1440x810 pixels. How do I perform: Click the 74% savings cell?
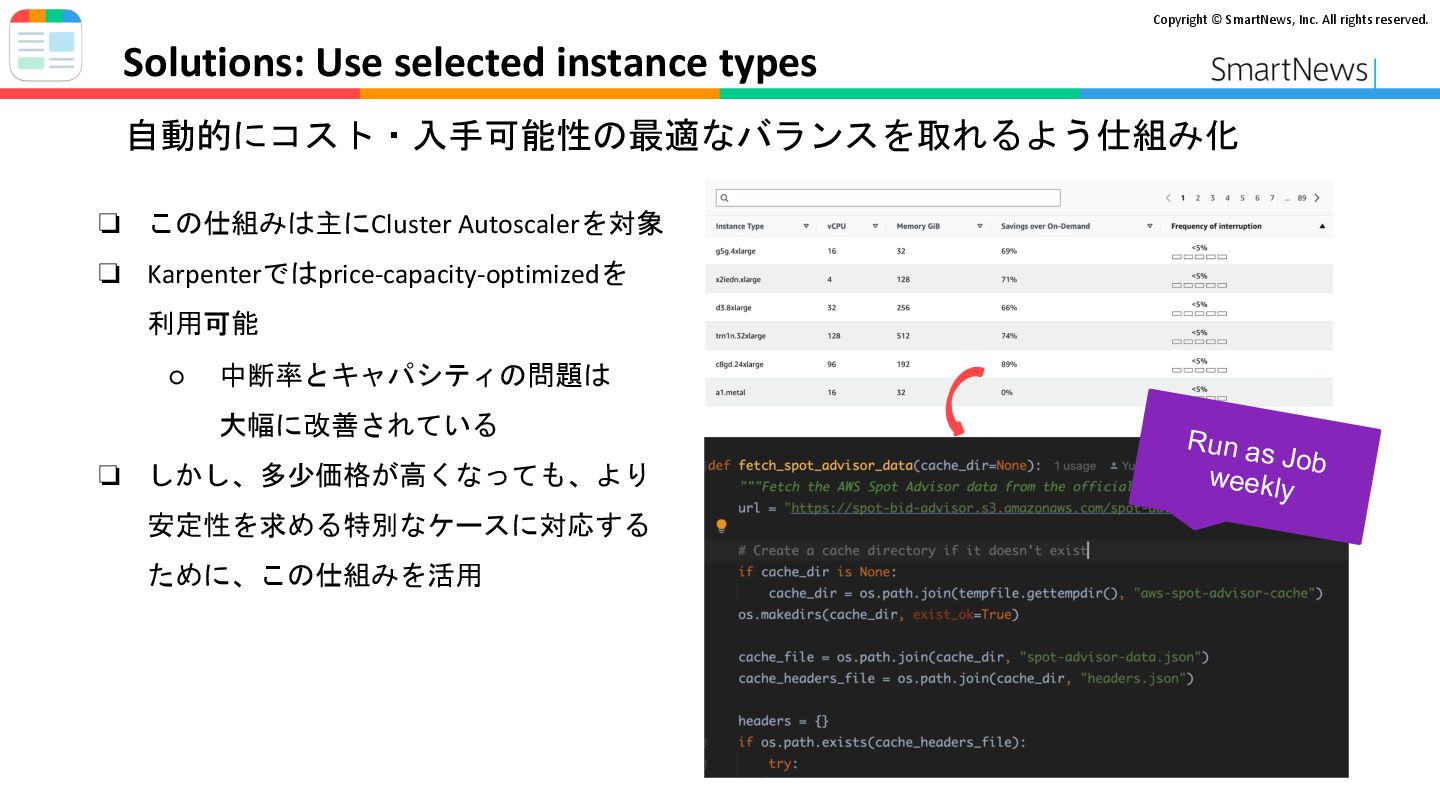[1009, 336]
